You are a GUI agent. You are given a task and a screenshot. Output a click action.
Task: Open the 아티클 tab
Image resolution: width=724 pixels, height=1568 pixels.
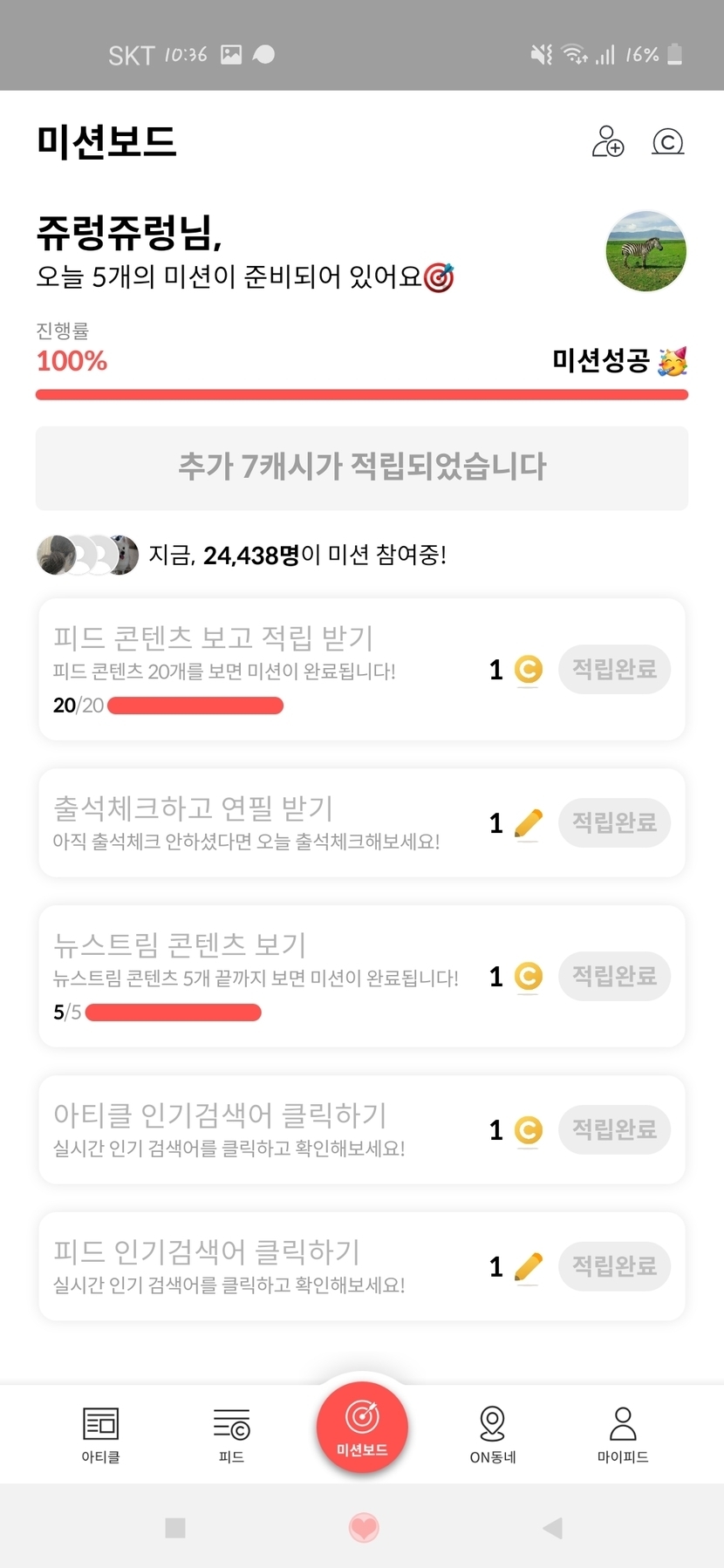(100, 1434)
